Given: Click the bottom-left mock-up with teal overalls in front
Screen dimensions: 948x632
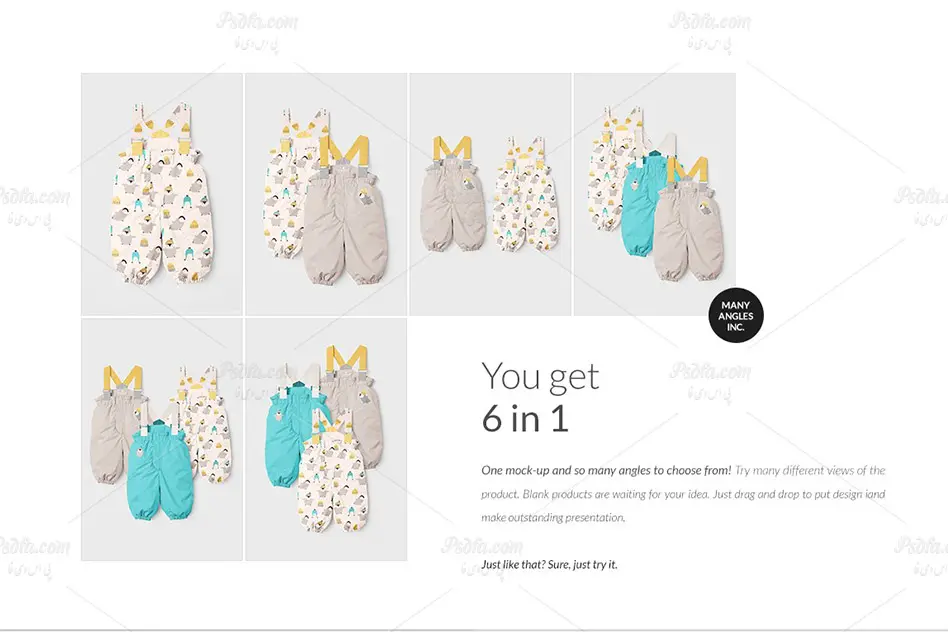Looking at the screenshot, I should tap(162, 439).
